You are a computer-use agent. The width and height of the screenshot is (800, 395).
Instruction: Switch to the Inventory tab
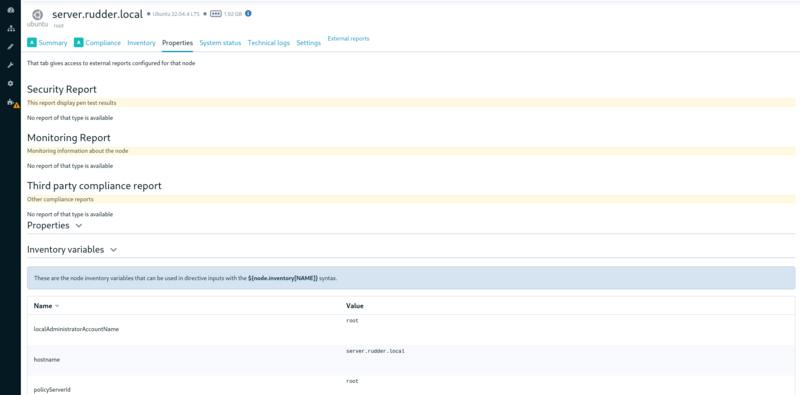click(141, 43)
